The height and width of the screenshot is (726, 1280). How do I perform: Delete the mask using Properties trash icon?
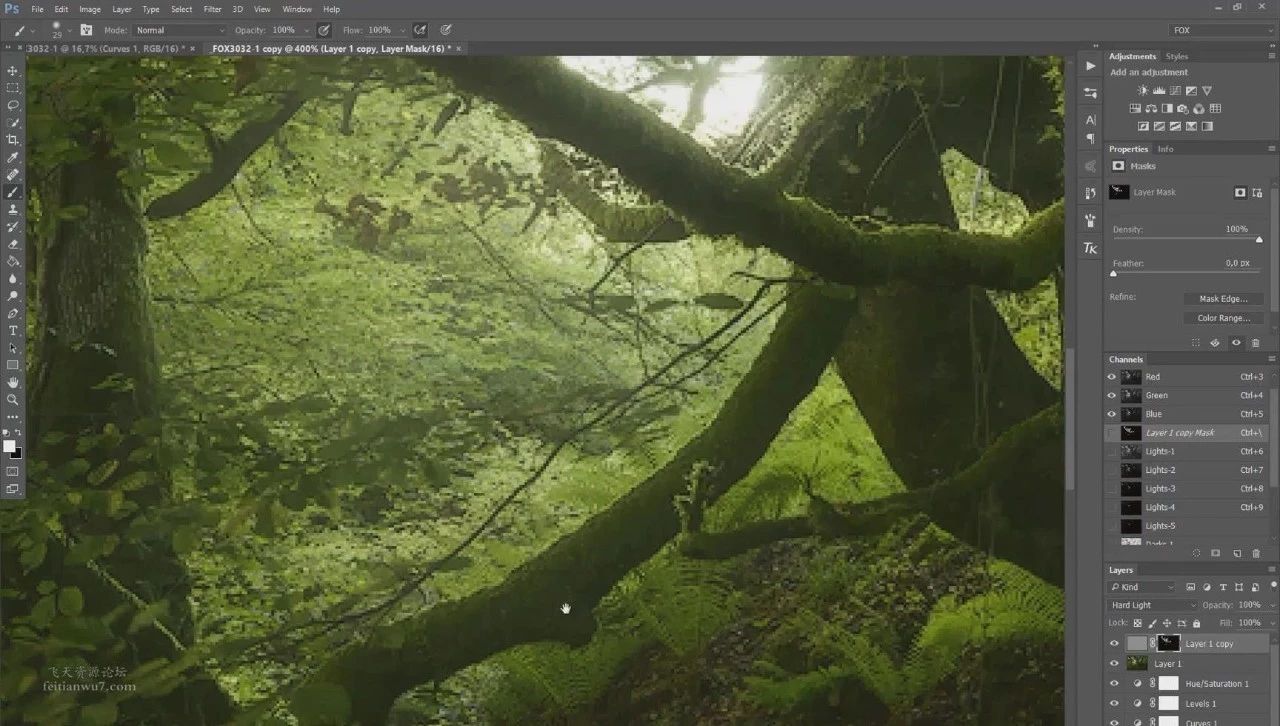tap(1256, 343)
